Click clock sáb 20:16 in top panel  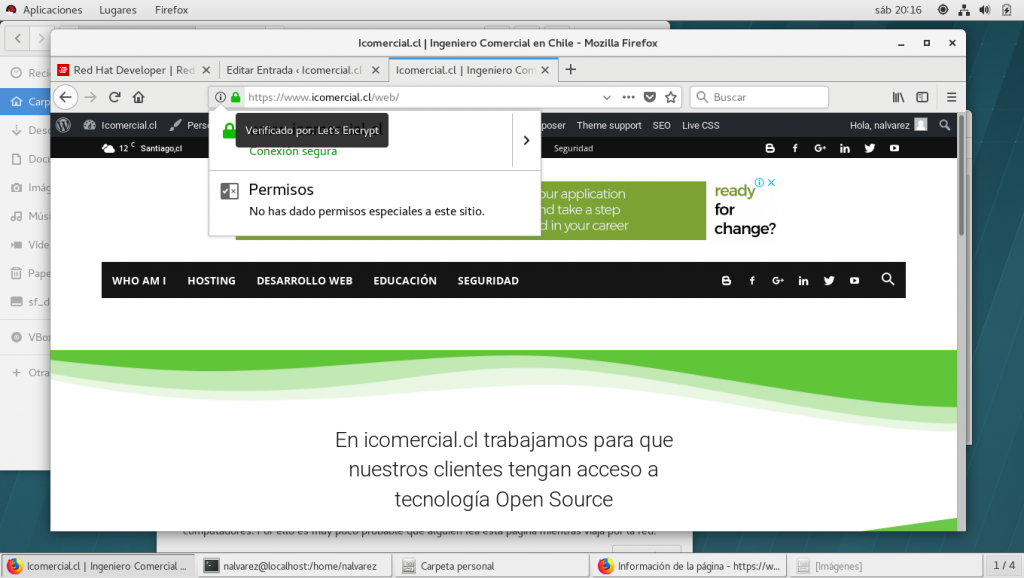point(898,10)
